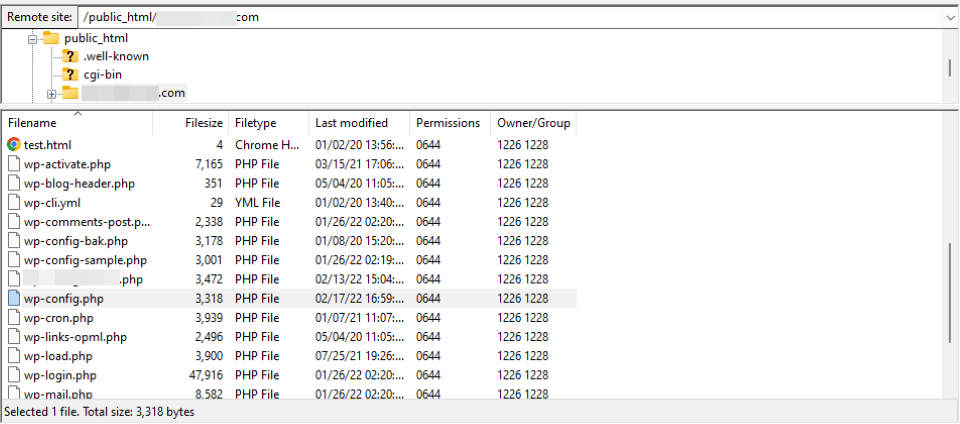Select wp-config-bak.php in the file list
Screen dimensions: 960x424
click(76, 241)
